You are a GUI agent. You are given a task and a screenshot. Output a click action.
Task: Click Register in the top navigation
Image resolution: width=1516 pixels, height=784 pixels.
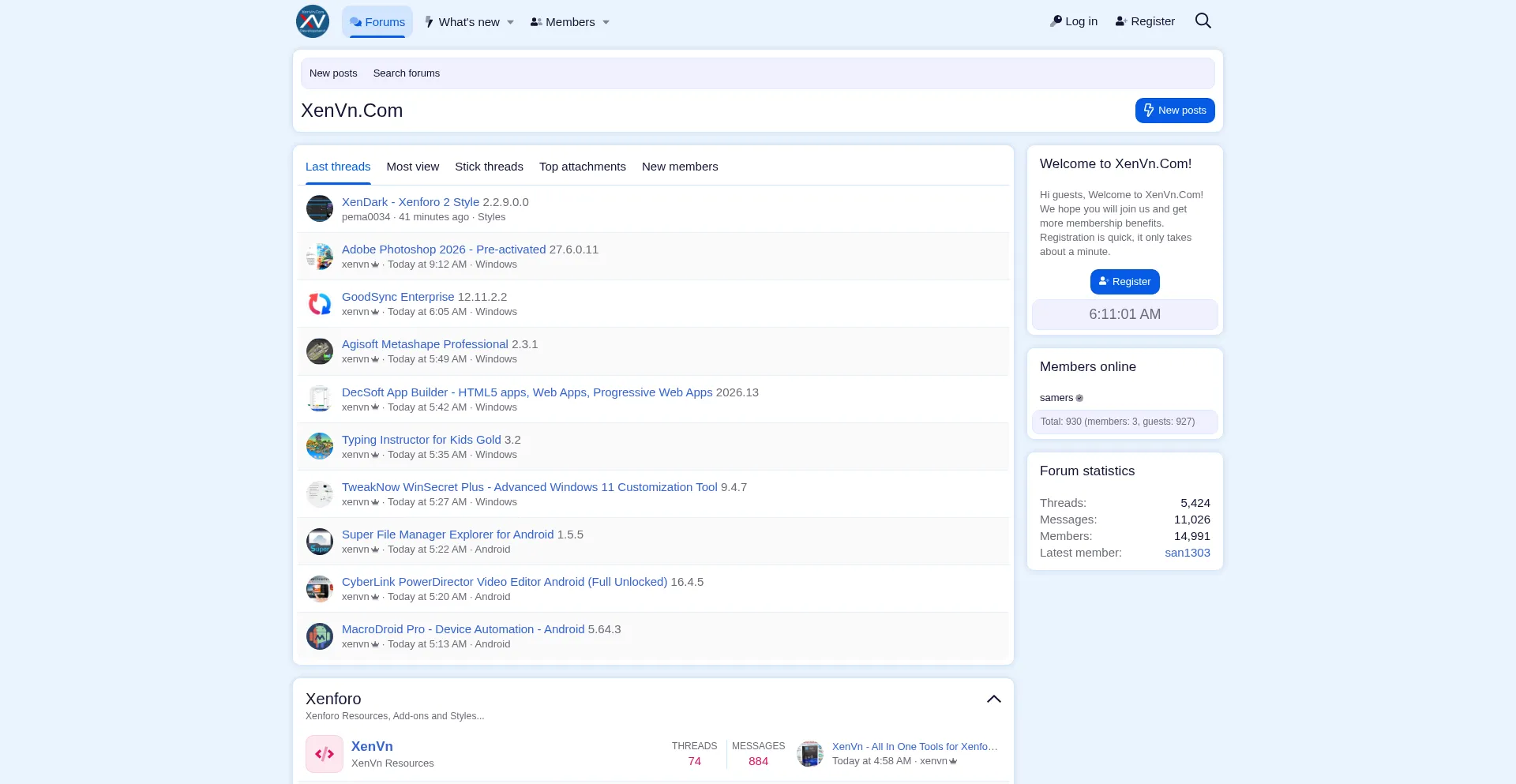[1145, 21]
